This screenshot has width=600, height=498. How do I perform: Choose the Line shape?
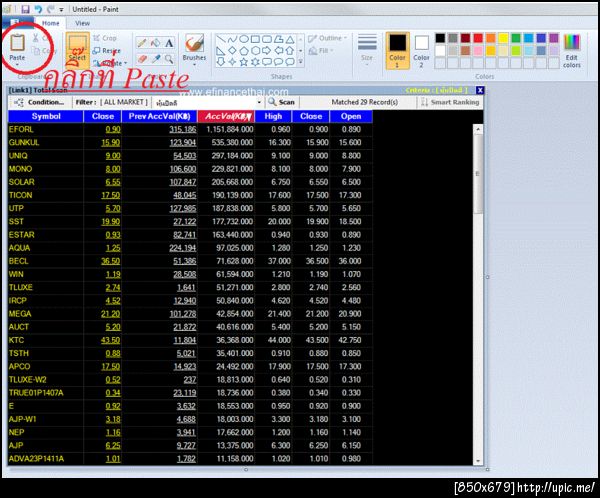click(x=221, y=39)
